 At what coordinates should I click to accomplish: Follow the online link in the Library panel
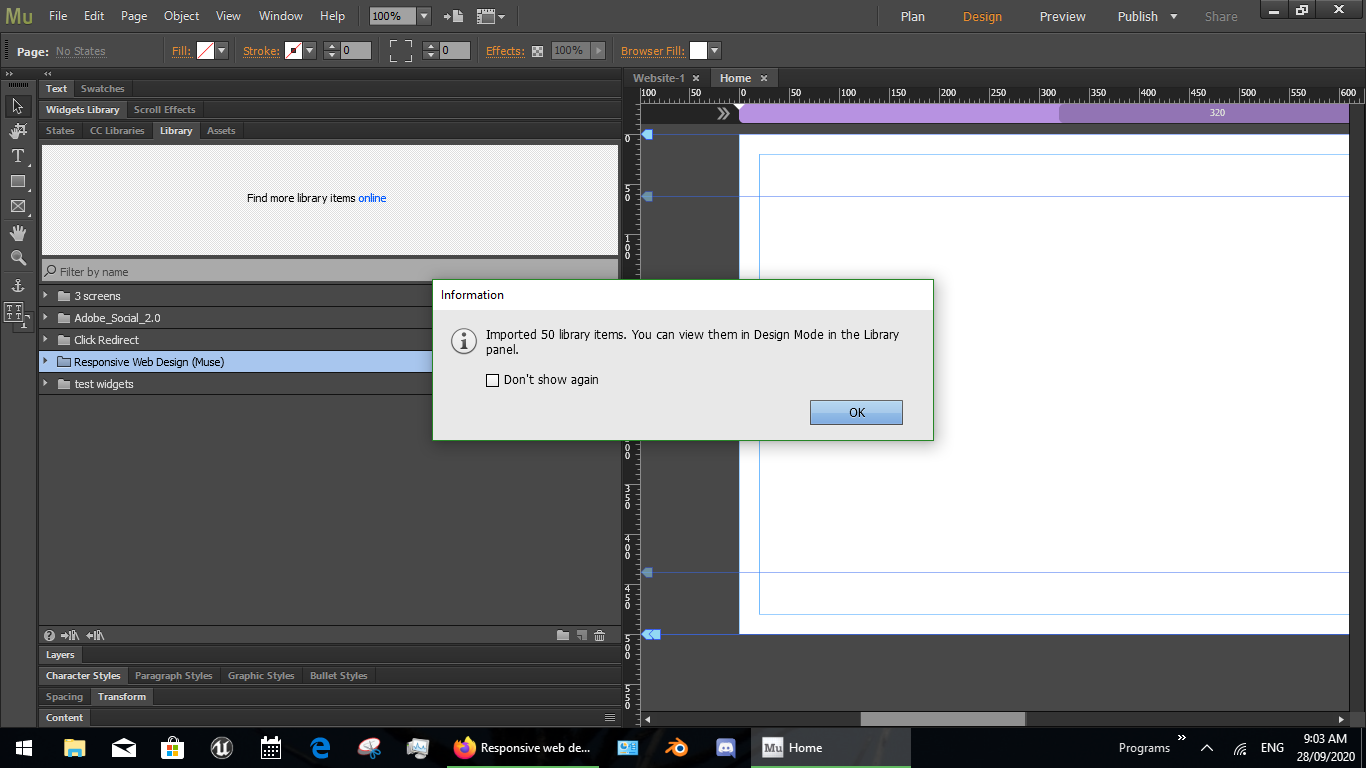[372, 198]
